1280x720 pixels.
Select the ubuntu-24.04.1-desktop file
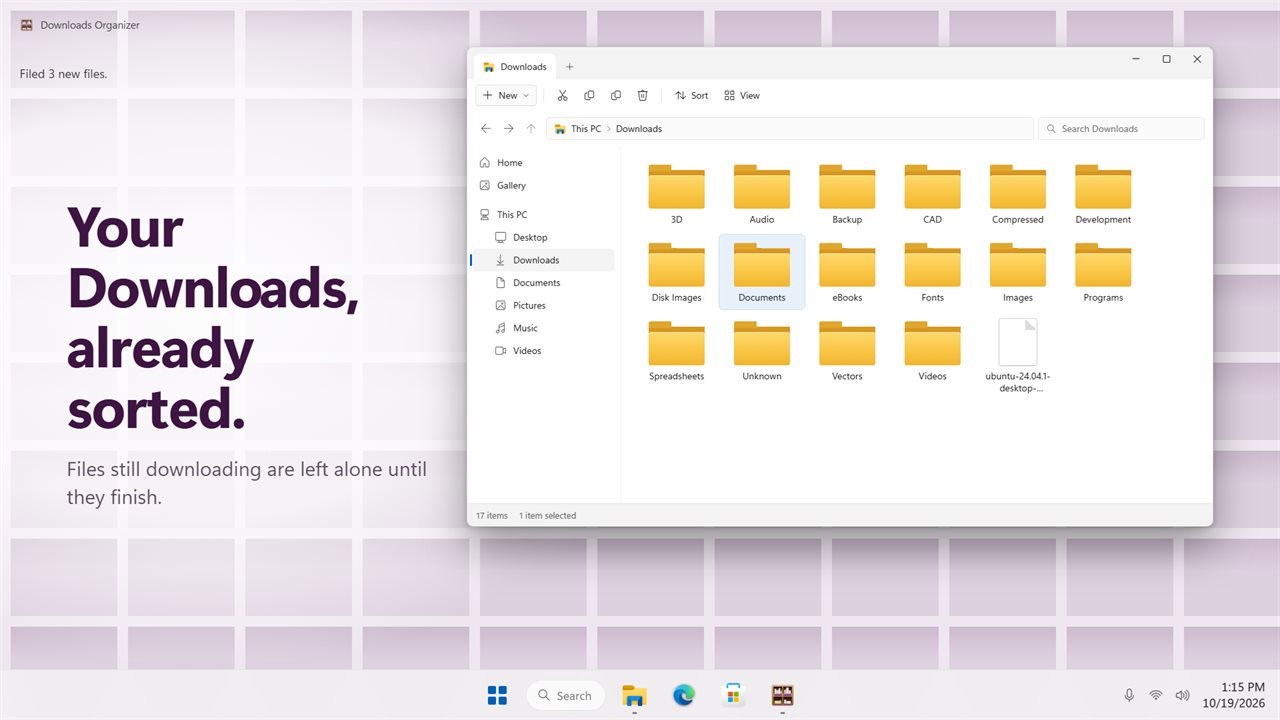pos(1018,356)
